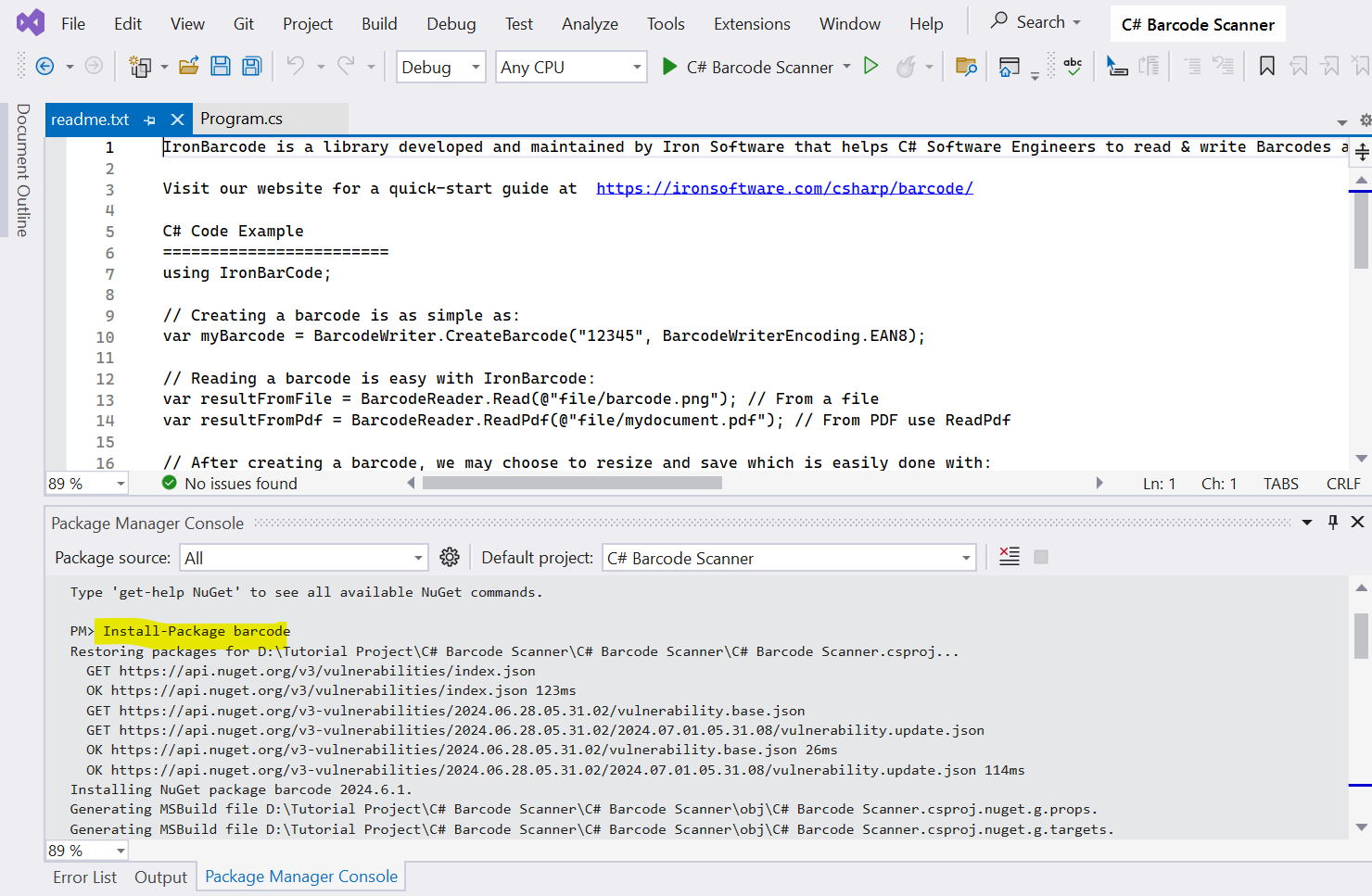Click the Install-Package barcode command line

pos(197,631)
